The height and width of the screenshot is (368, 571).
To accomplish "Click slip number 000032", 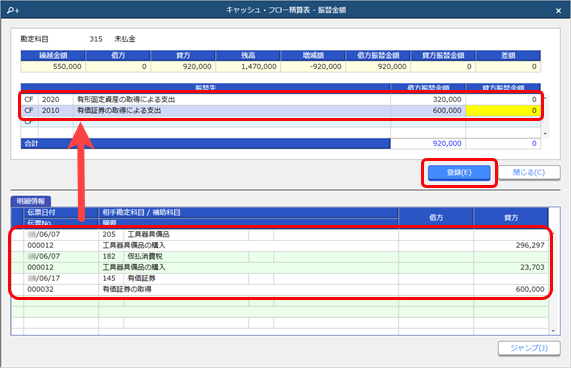I will (x=40, y=289).
